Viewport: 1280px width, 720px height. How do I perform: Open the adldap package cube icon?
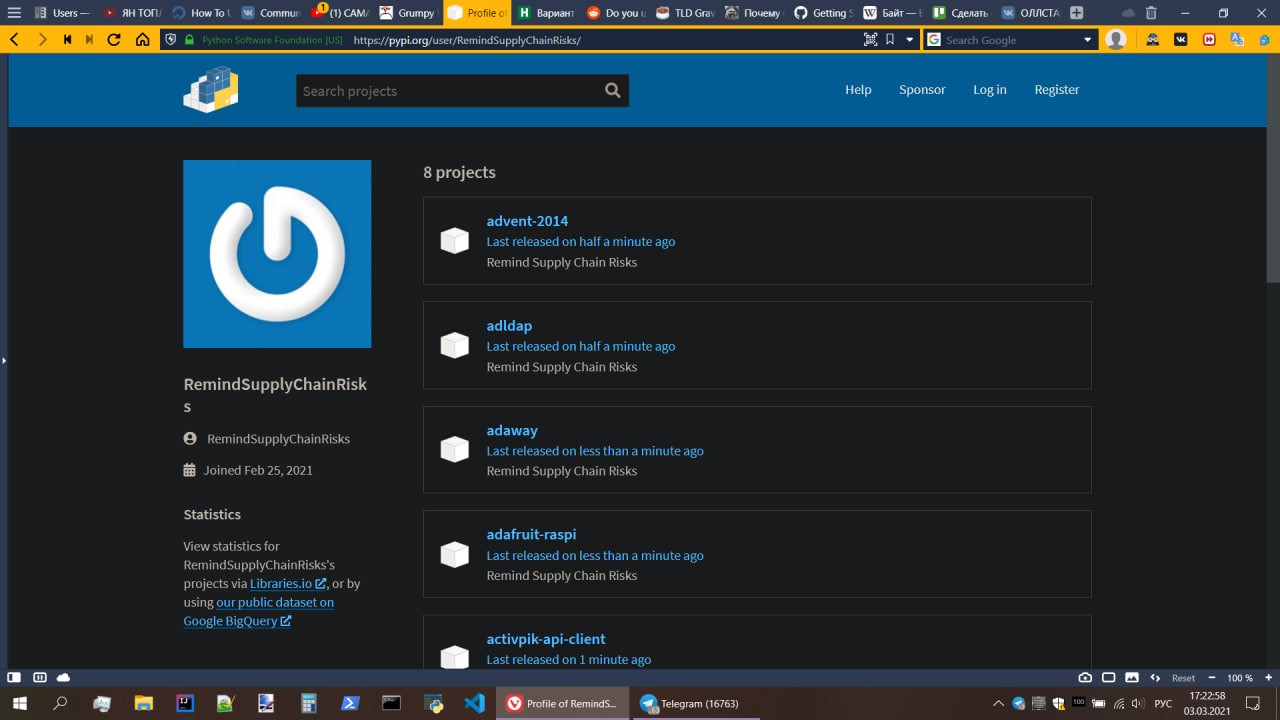pos(455,345)
